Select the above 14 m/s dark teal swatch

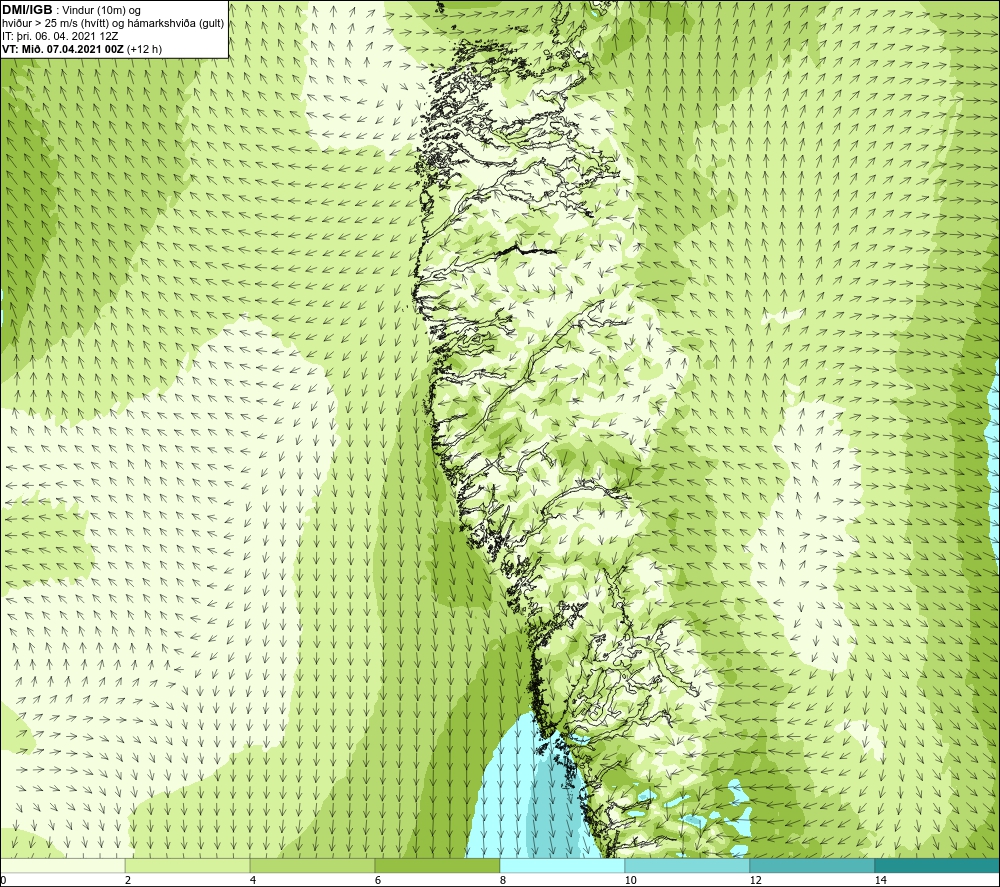[x=938, y=865]
